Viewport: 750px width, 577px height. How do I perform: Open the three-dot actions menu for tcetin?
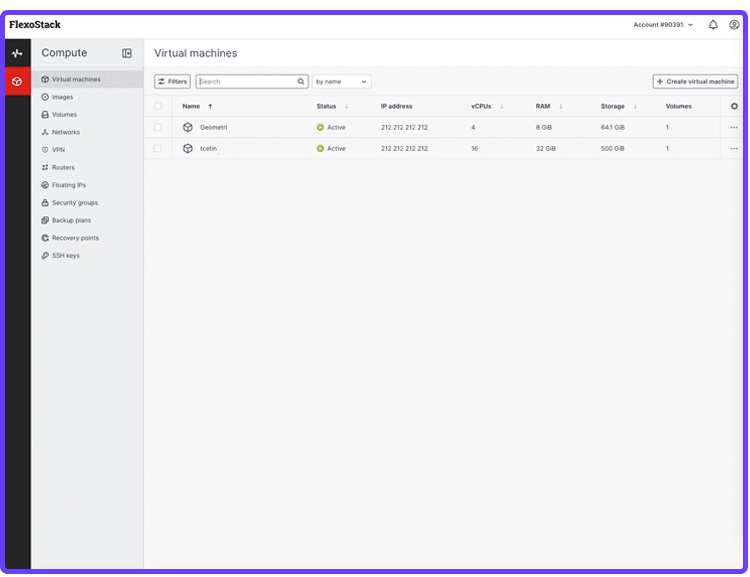point(734,149)
